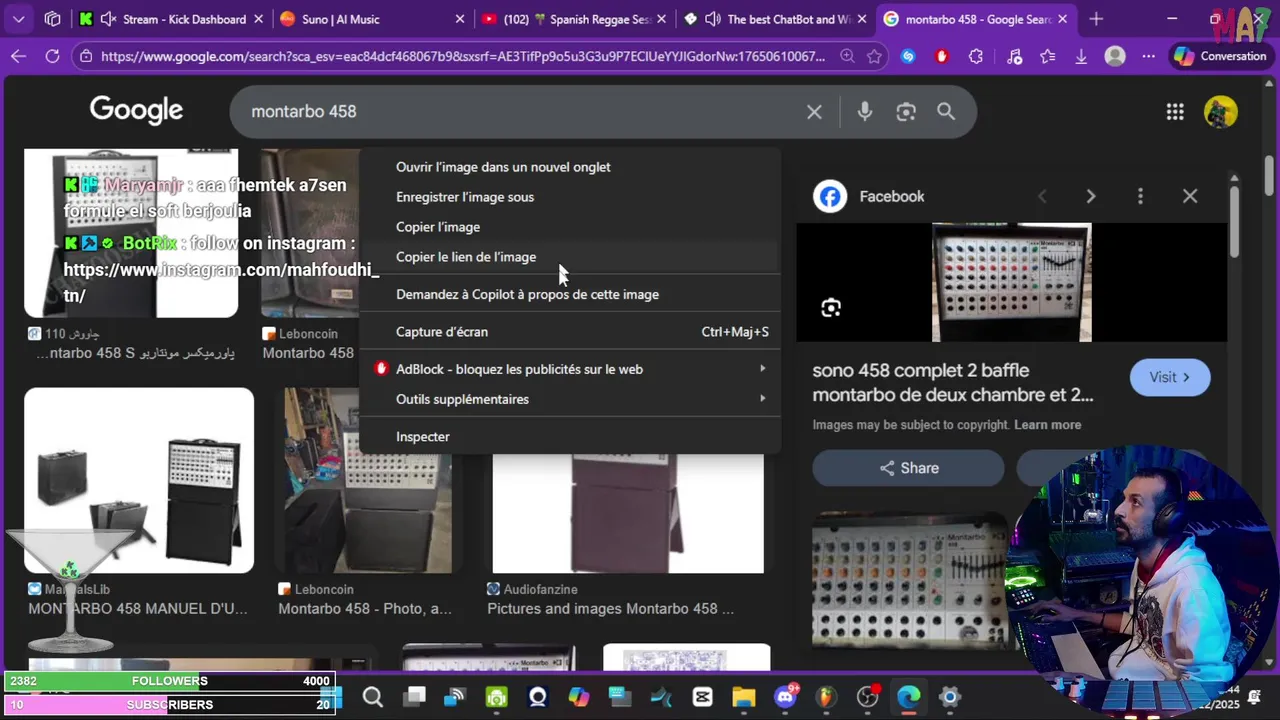Image resolution: width=1280 pixels, height=720 pixels.
Task: Open FL Studio from the taskbar
Action: pyautogui.click(x=826, y=697)
